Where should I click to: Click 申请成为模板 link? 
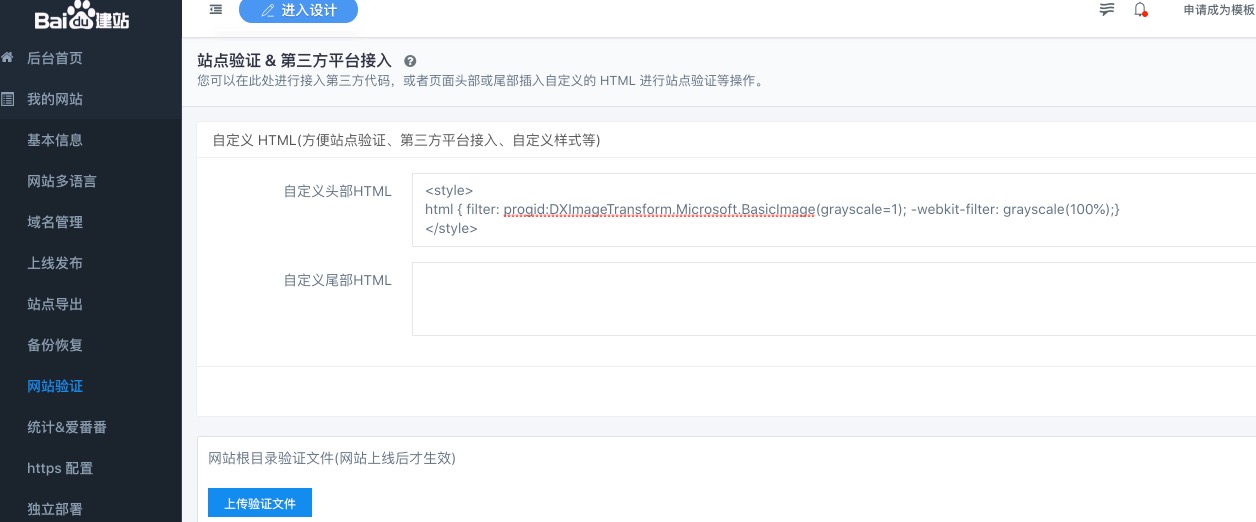pyautogui.click(x=1218, y=11)
